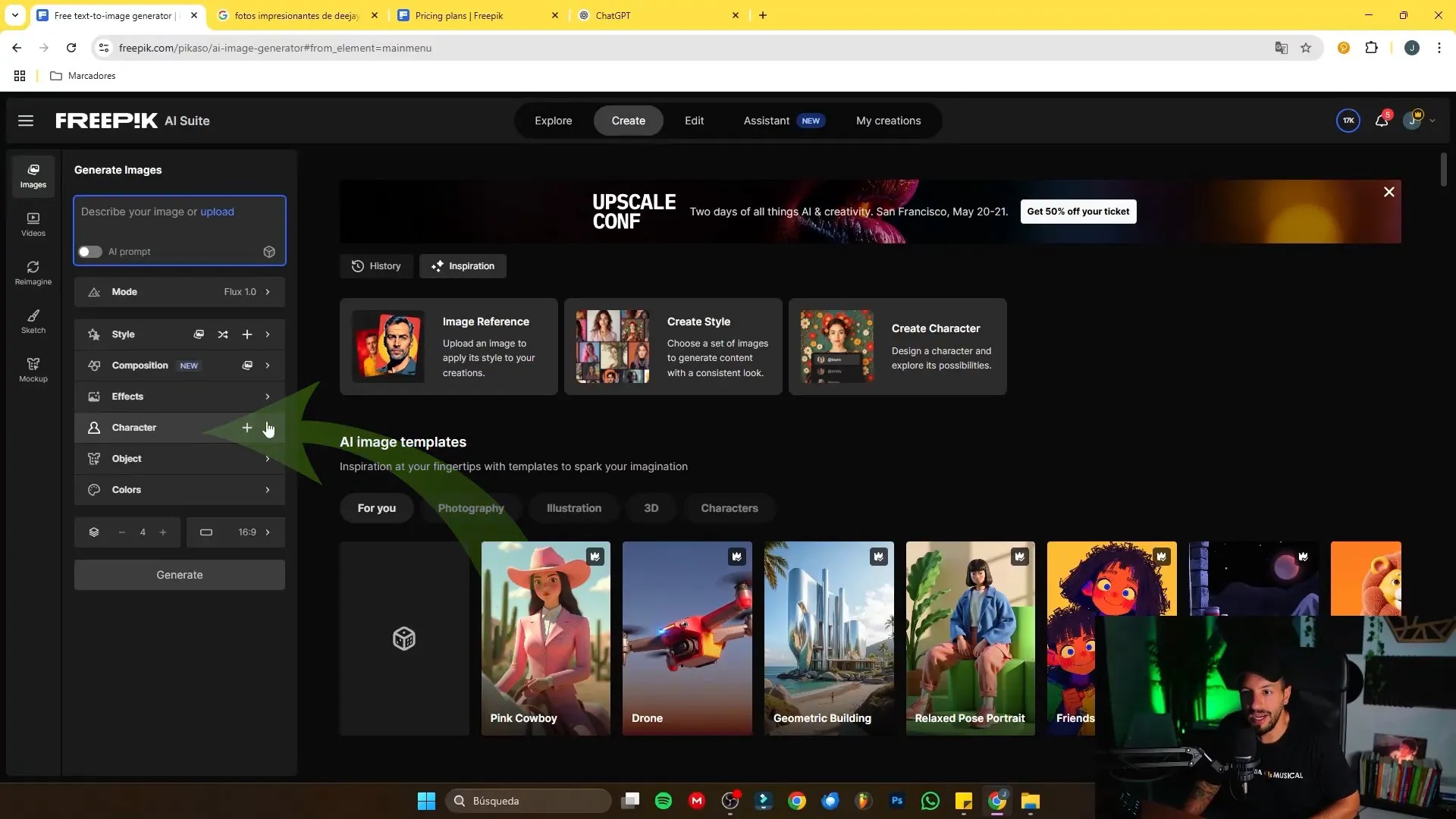
Task: Shuffle the style with random icon
Action: 223,334
